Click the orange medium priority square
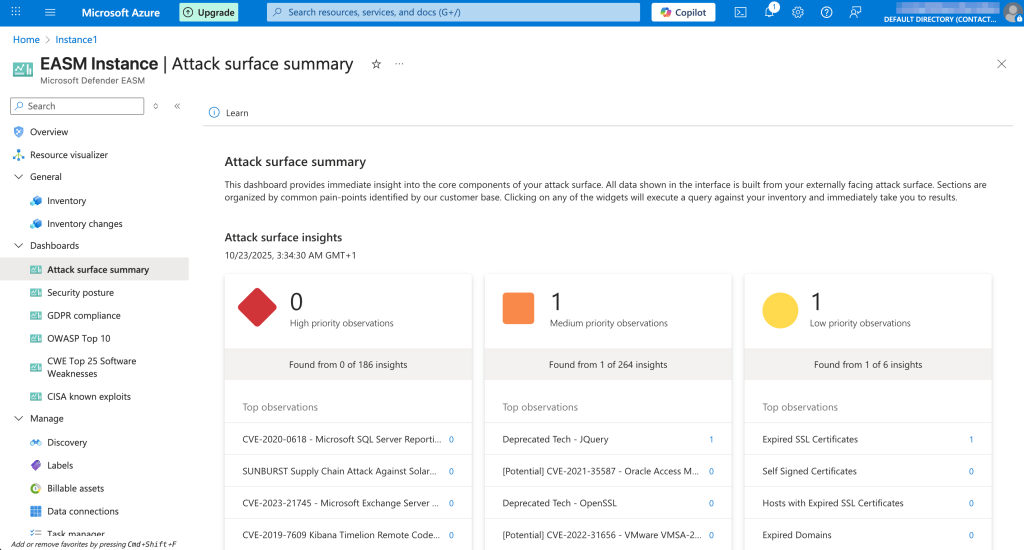The image size is (1024, 550). click(519, 308)
